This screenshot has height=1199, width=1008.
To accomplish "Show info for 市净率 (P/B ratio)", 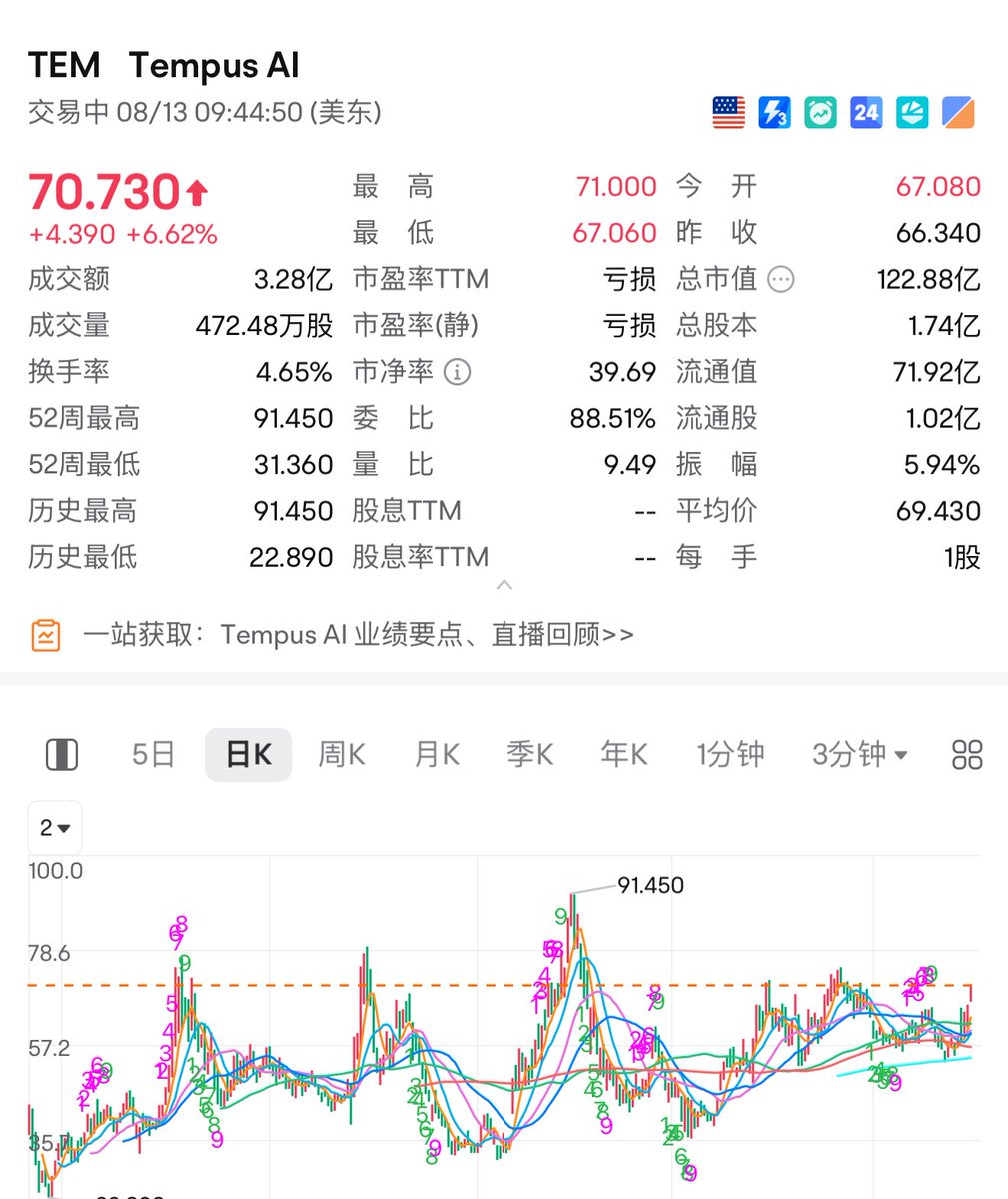I will [457, 373].
